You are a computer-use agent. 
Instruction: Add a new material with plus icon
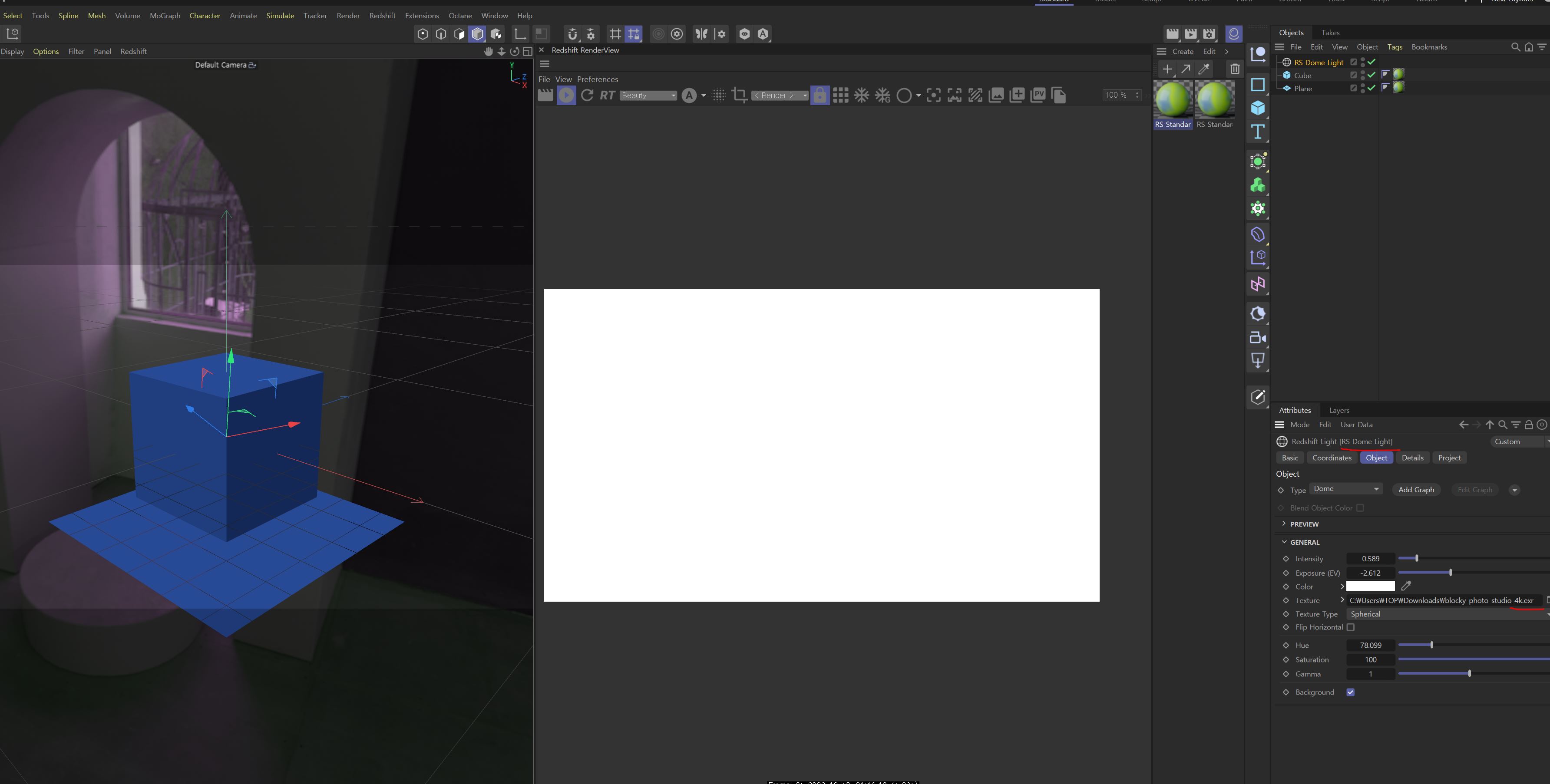1167,69
